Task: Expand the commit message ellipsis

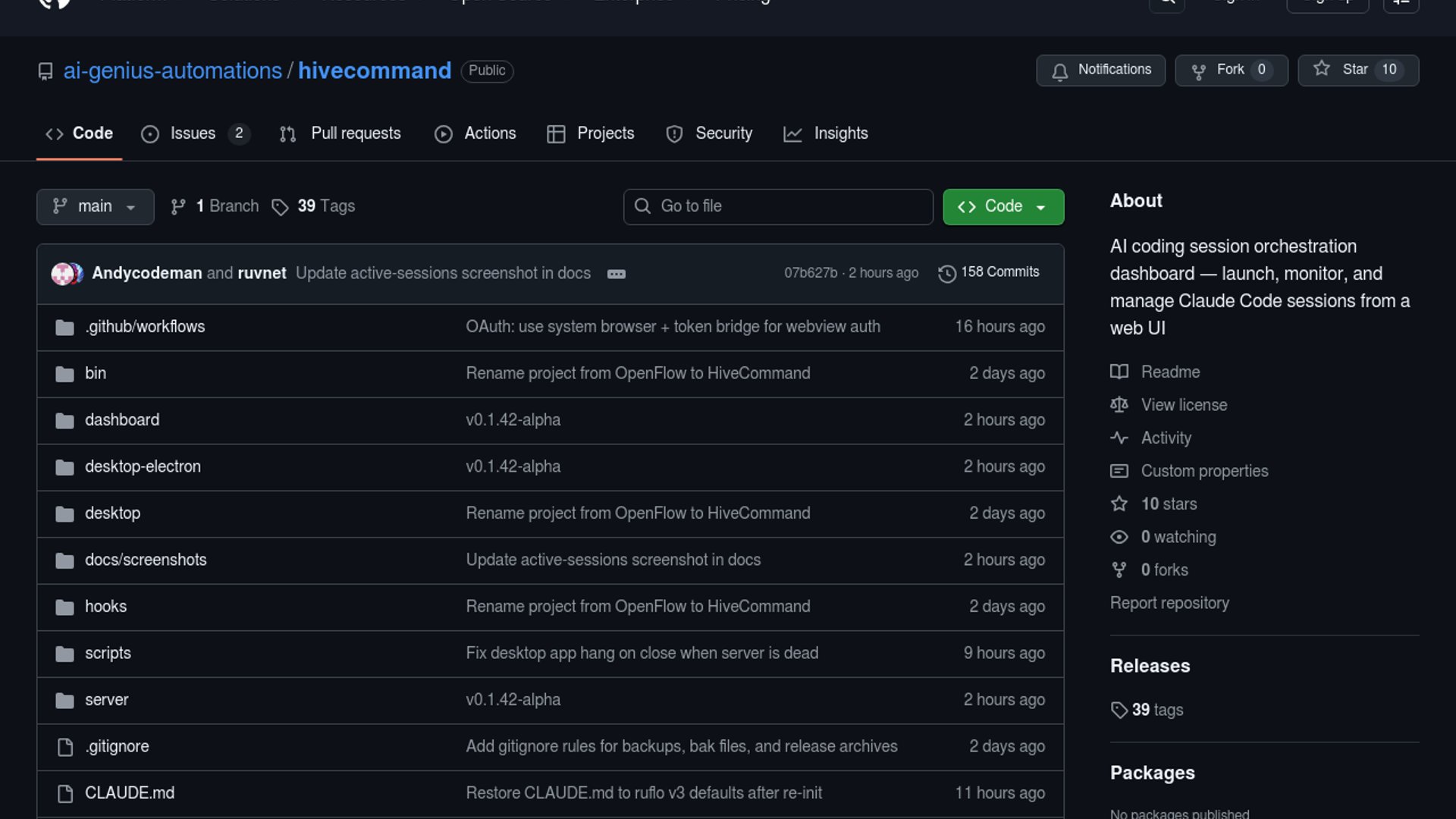Action: (x=616, y=274)
